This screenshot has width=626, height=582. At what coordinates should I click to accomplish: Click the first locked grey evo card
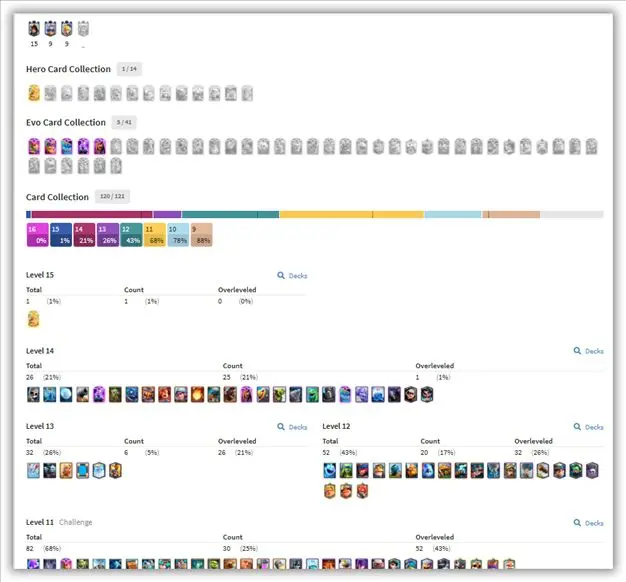(116, 146)
